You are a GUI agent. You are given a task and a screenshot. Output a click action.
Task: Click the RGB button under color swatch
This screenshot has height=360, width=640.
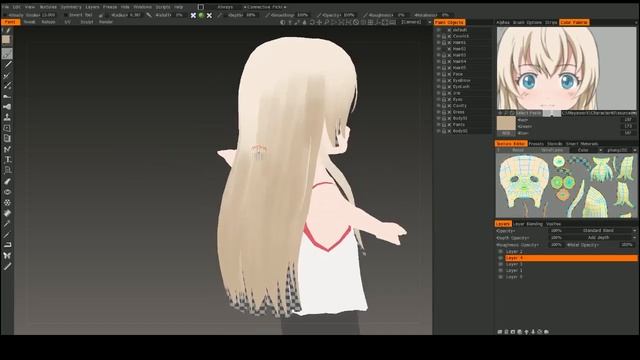(x=506, y=133)
